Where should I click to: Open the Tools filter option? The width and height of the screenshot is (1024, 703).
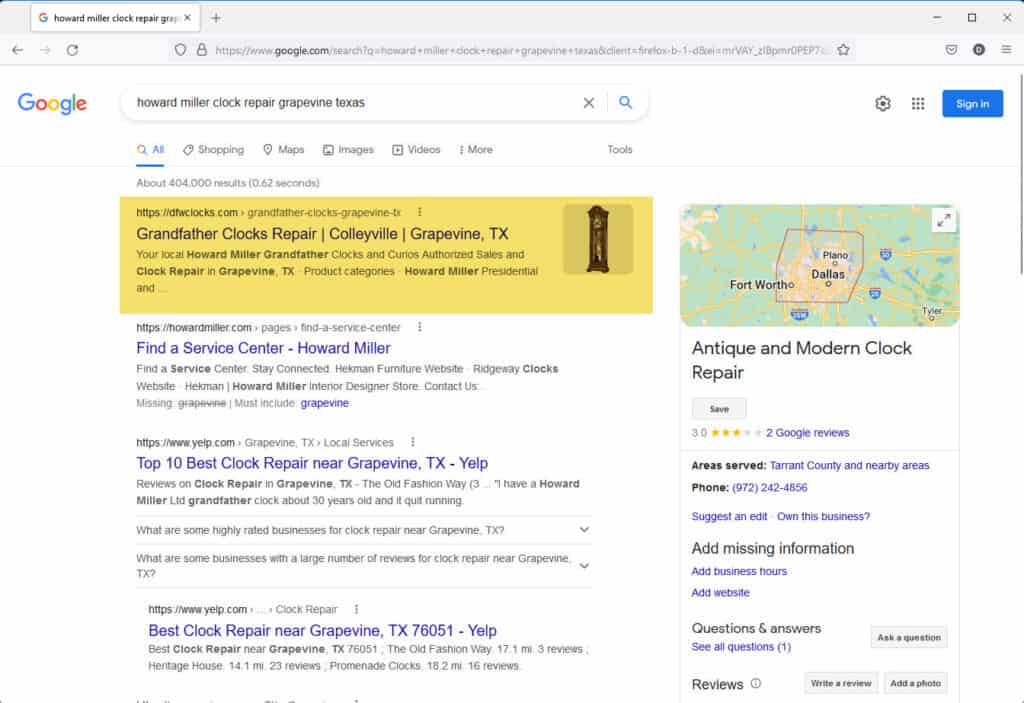click(x=620, y=150)
